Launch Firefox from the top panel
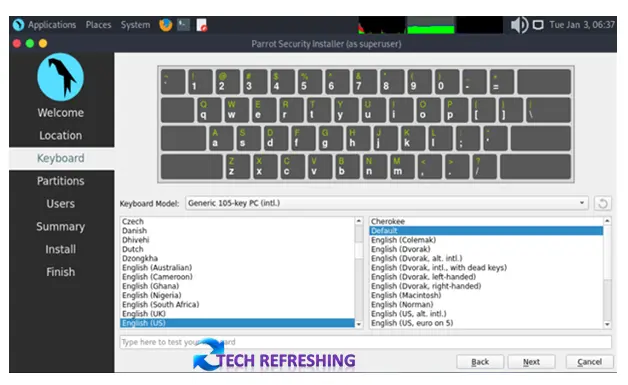The image size is (628, 385). 165,25
